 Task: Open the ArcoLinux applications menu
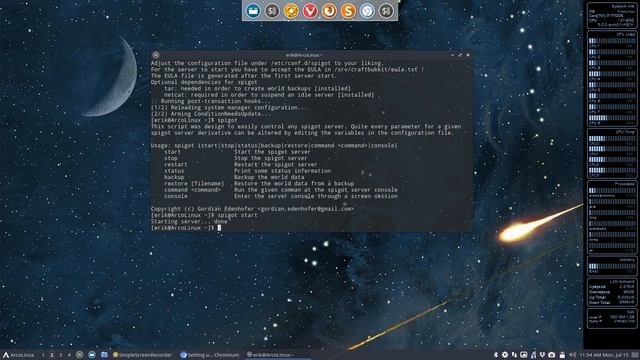(18, 355)
